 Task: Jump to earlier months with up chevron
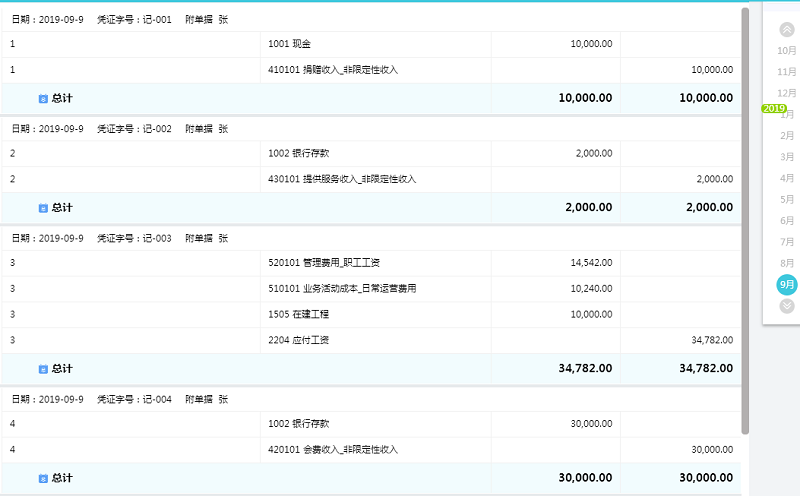[x=787, y=30]
